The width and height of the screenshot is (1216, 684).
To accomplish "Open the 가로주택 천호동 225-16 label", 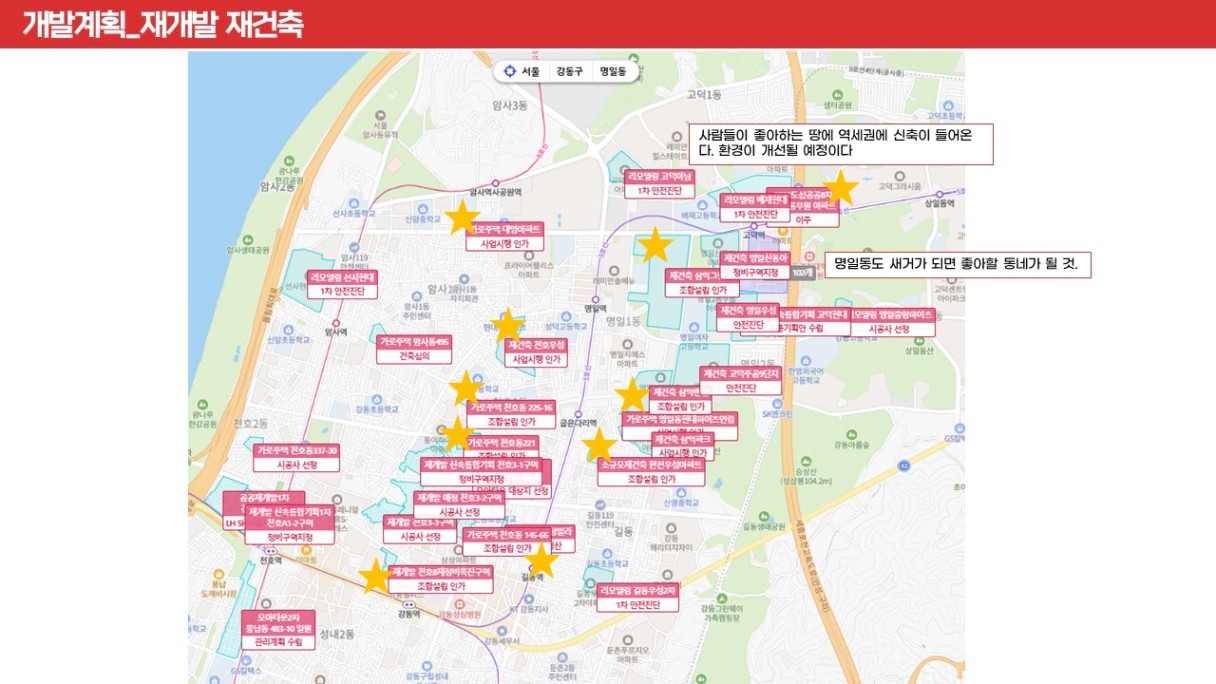I will pyautogui.click(x=511, y=415).
